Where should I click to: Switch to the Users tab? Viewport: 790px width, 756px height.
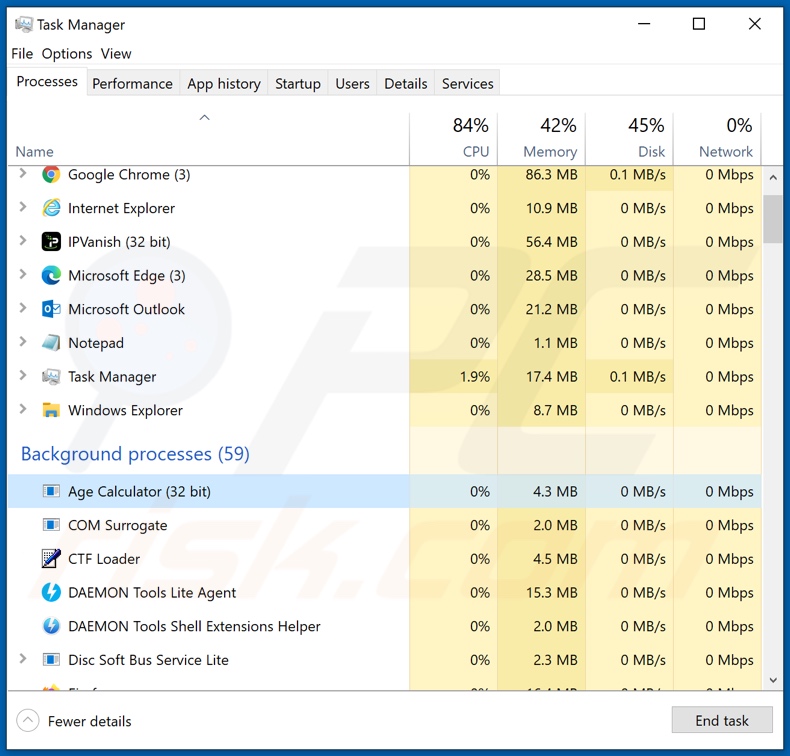pyautogui.click(x=352, y=84)
